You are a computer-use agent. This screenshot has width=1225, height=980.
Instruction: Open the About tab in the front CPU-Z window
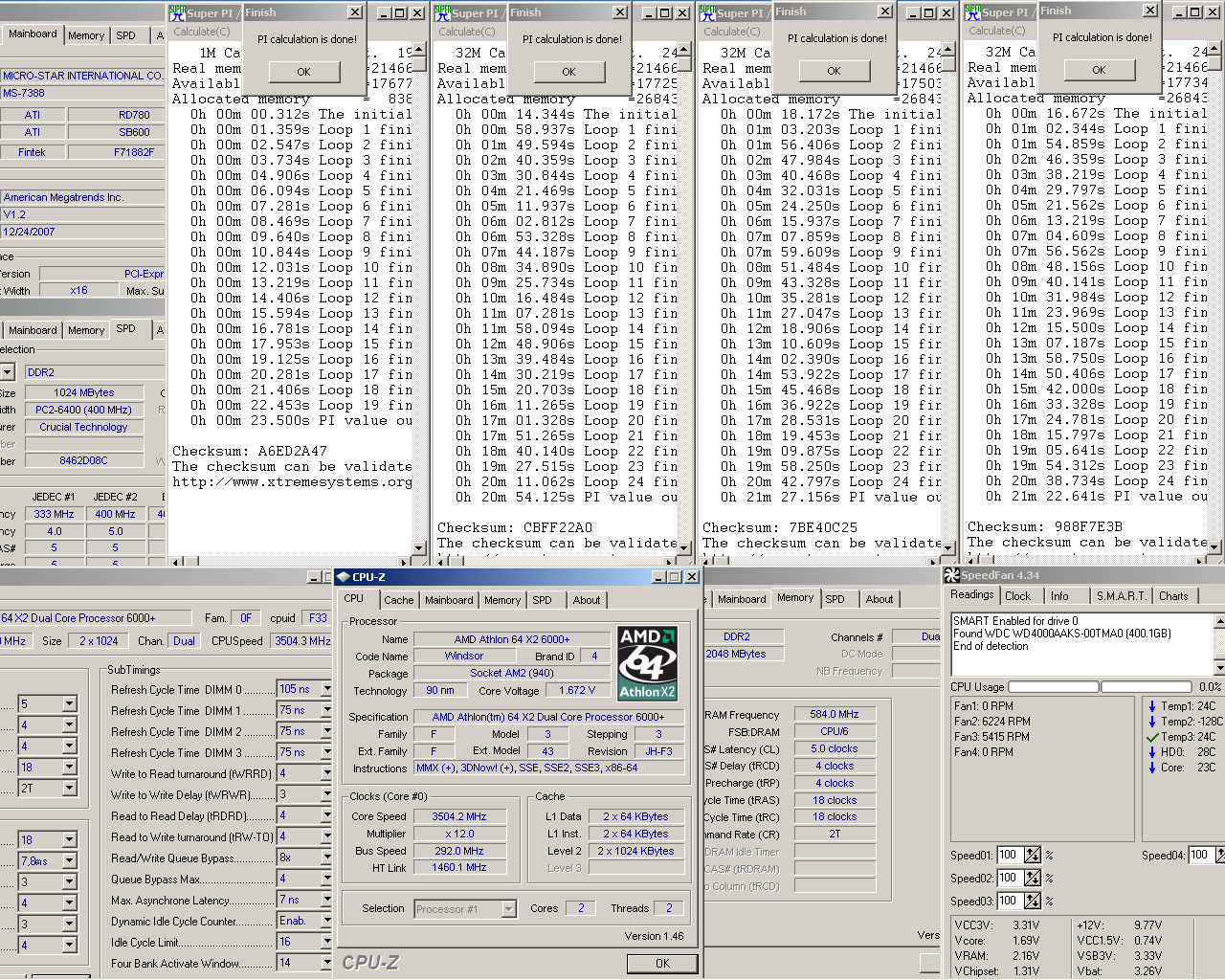587,600
